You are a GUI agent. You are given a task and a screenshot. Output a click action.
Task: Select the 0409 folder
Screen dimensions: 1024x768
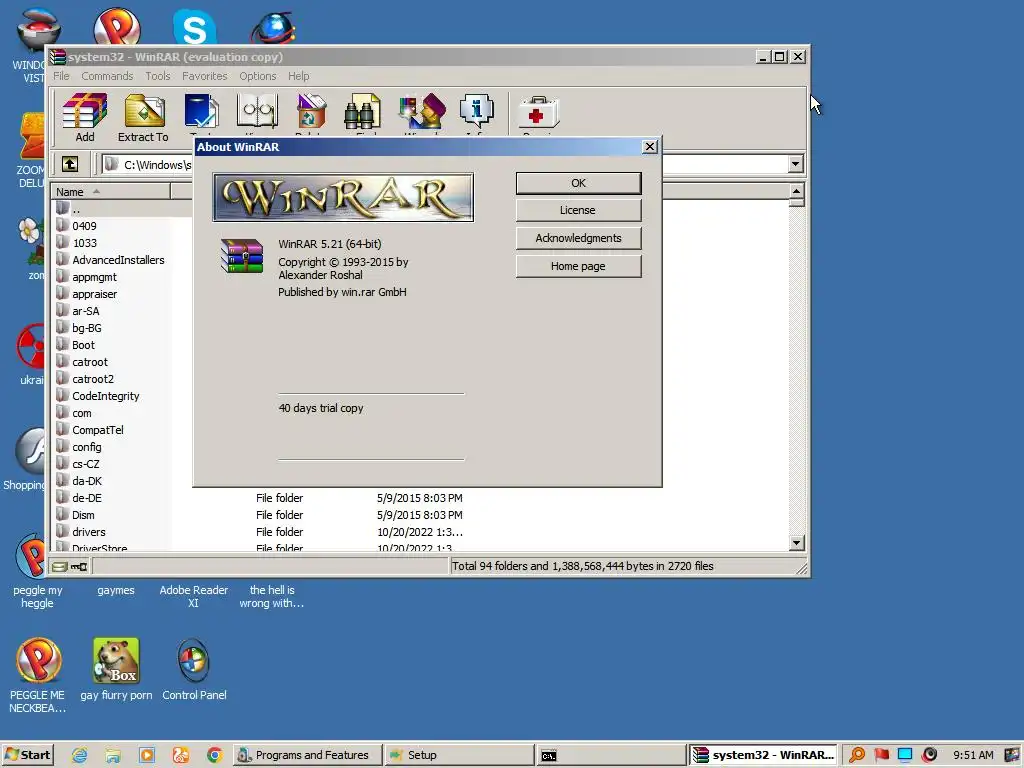coord(84,226)
